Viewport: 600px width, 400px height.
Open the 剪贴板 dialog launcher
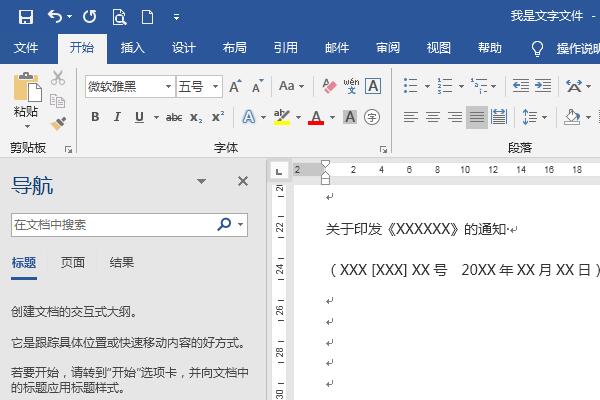pyautogui.click(x=68, y=149)
